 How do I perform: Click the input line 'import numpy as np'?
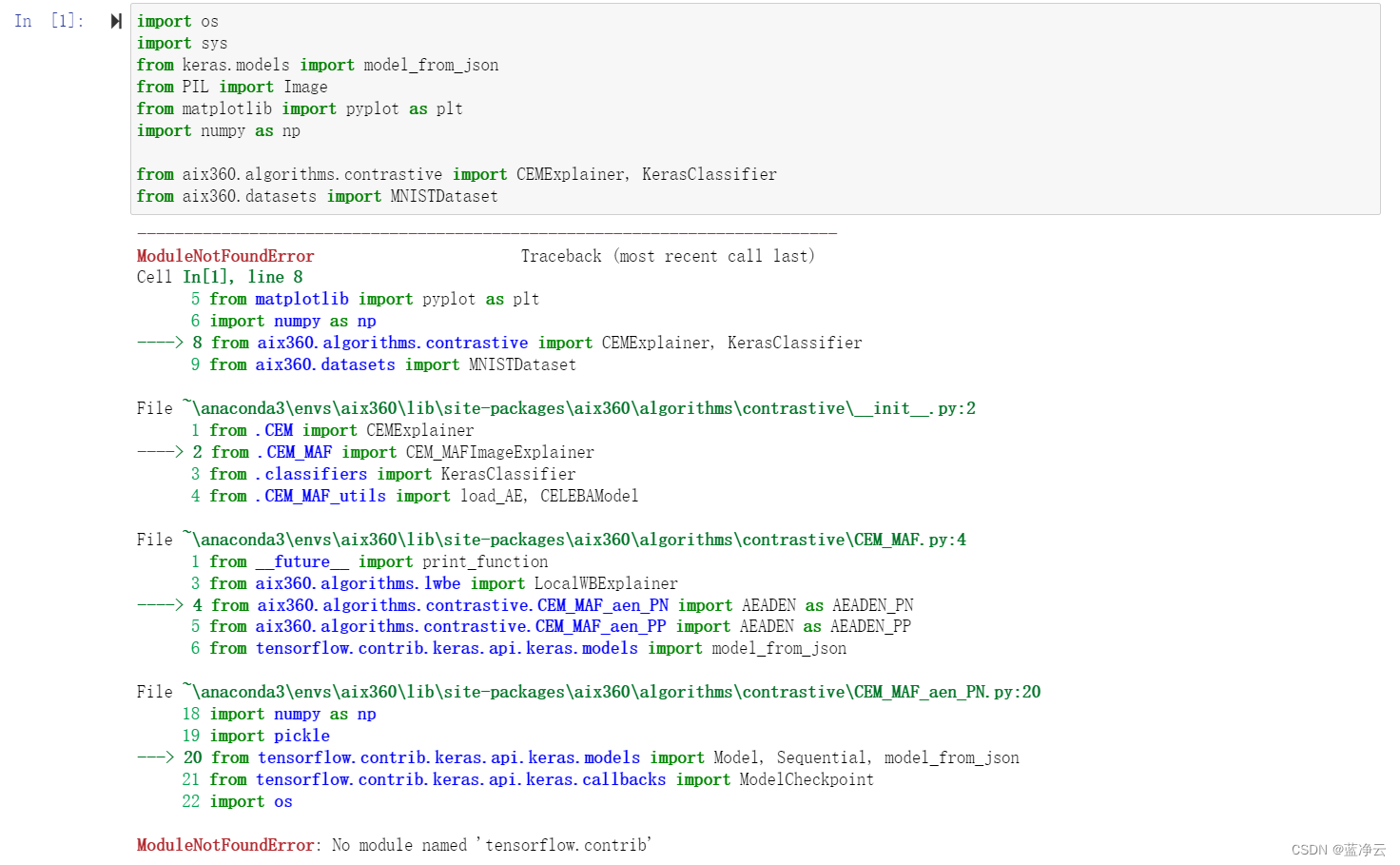(219, 130)
